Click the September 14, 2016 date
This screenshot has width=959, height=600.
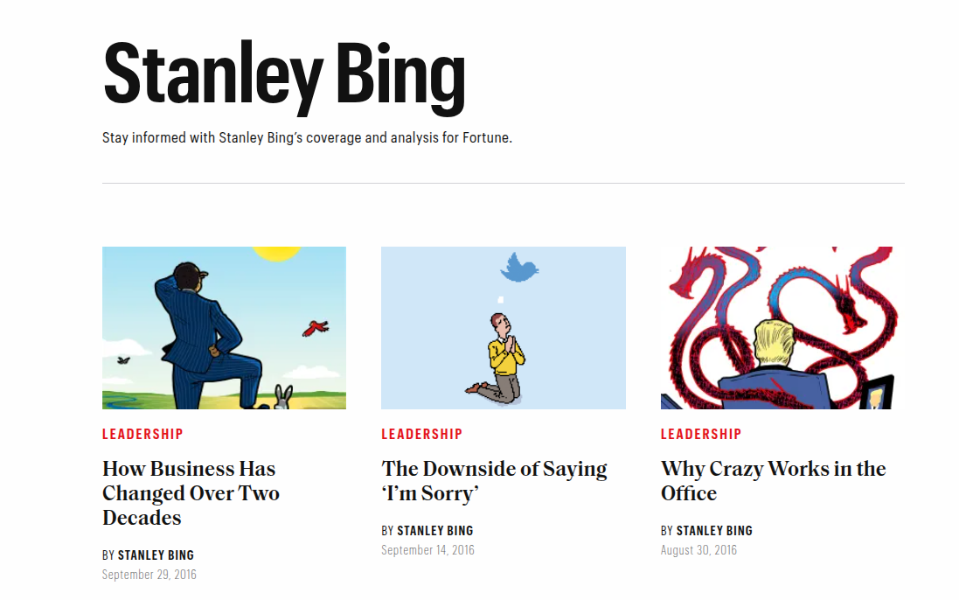click(428, 550)
